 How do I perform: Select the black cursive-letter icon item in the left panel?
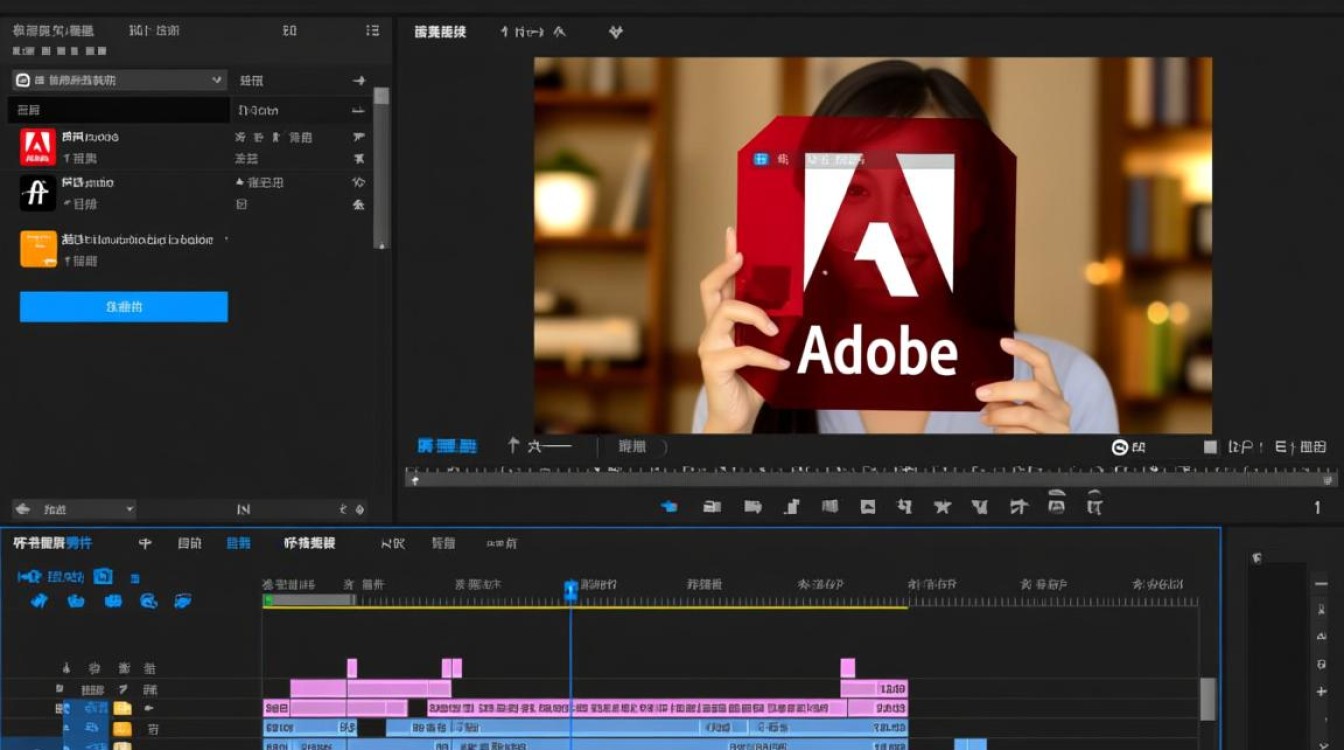point(38,193)
